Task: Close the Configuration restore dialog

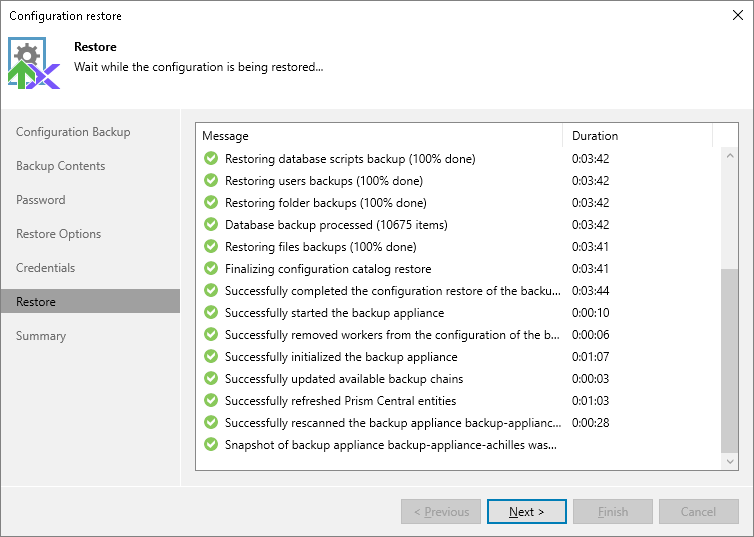Action: 738,15
